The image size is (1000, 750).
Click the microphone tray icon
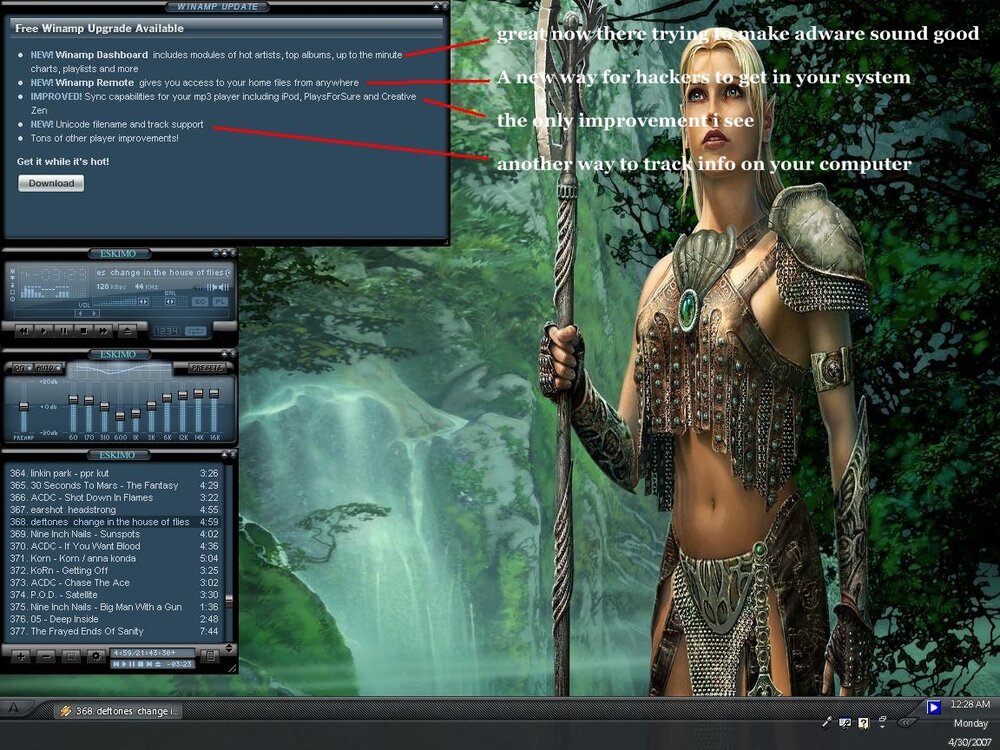click(827, 722)
